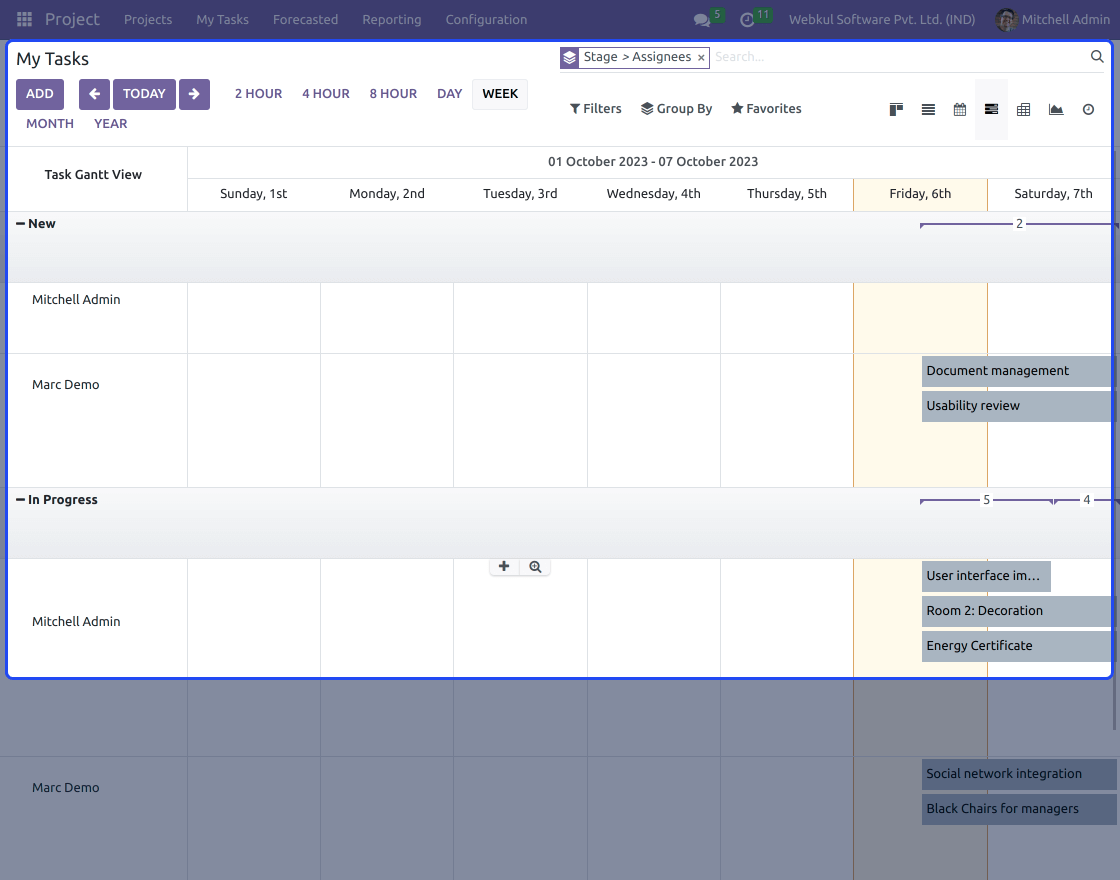Image resolution: width=1120 pixels, height=880 pixels.
Task: Open the Activity view
Action: 1088,109
